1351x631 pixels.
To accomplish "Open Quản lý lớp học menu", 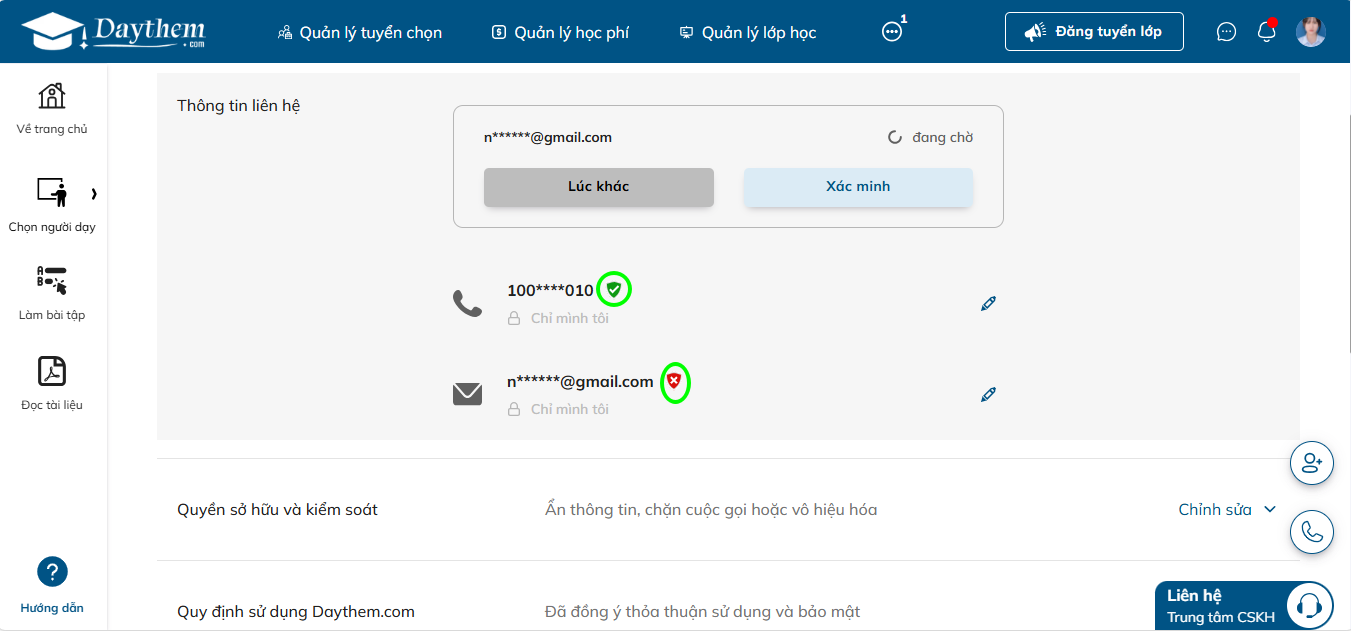I will [747, 32].
